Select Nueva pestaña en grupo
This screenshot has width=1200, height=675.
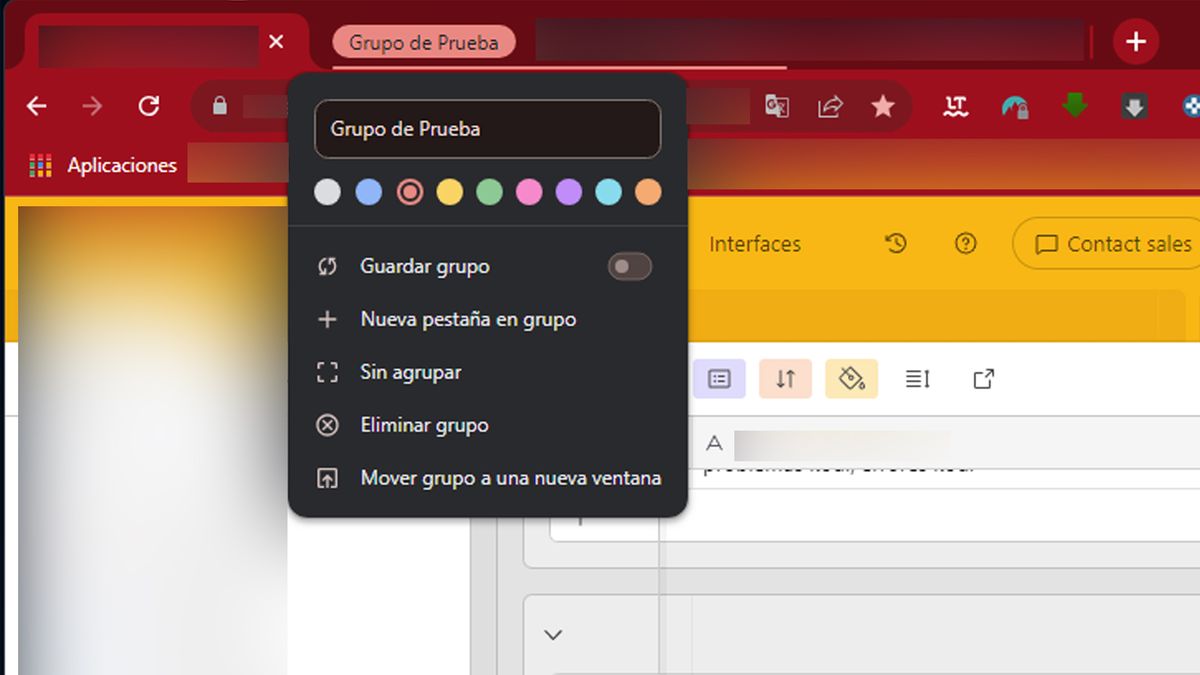click(466, 319)
